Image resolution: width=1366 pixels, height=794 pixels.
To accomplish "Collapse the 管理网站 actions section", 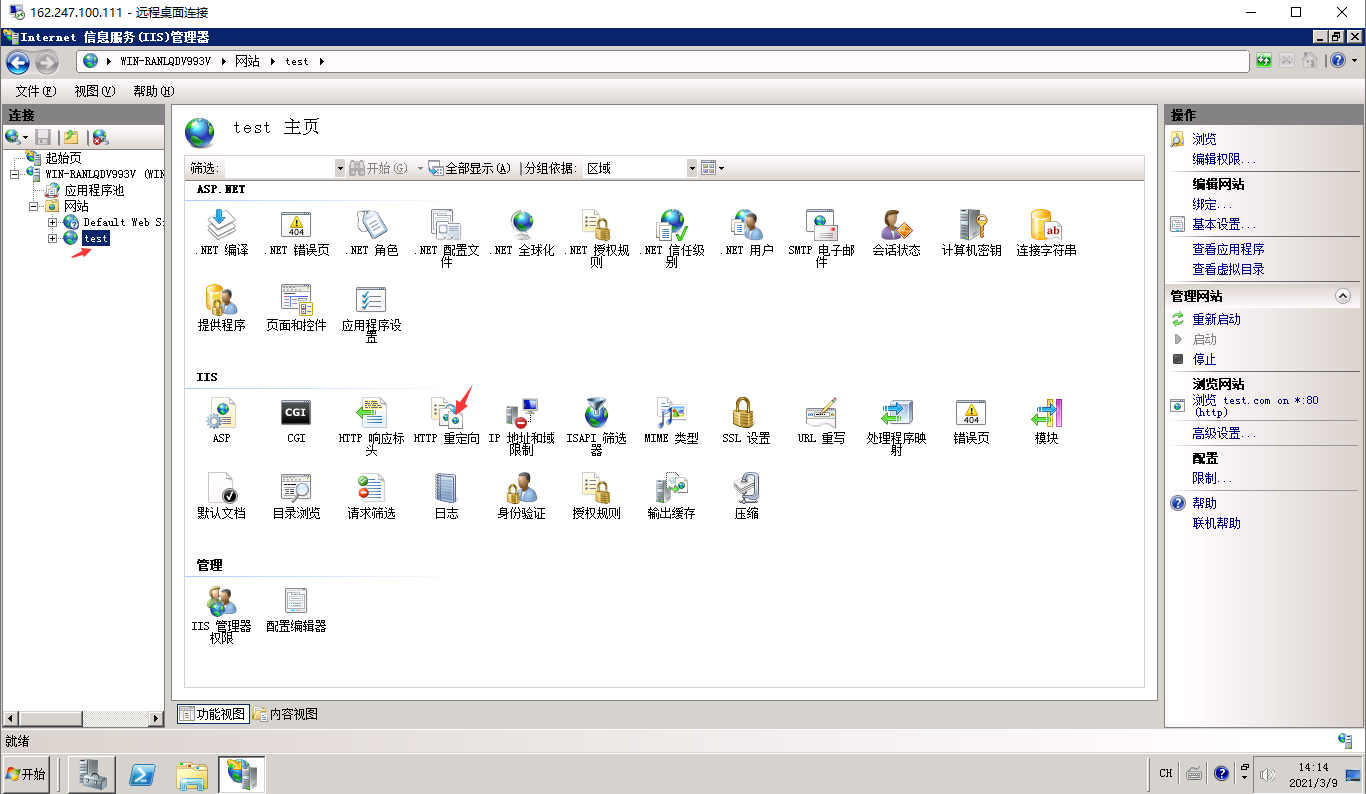I will [x=1343, y=296].
